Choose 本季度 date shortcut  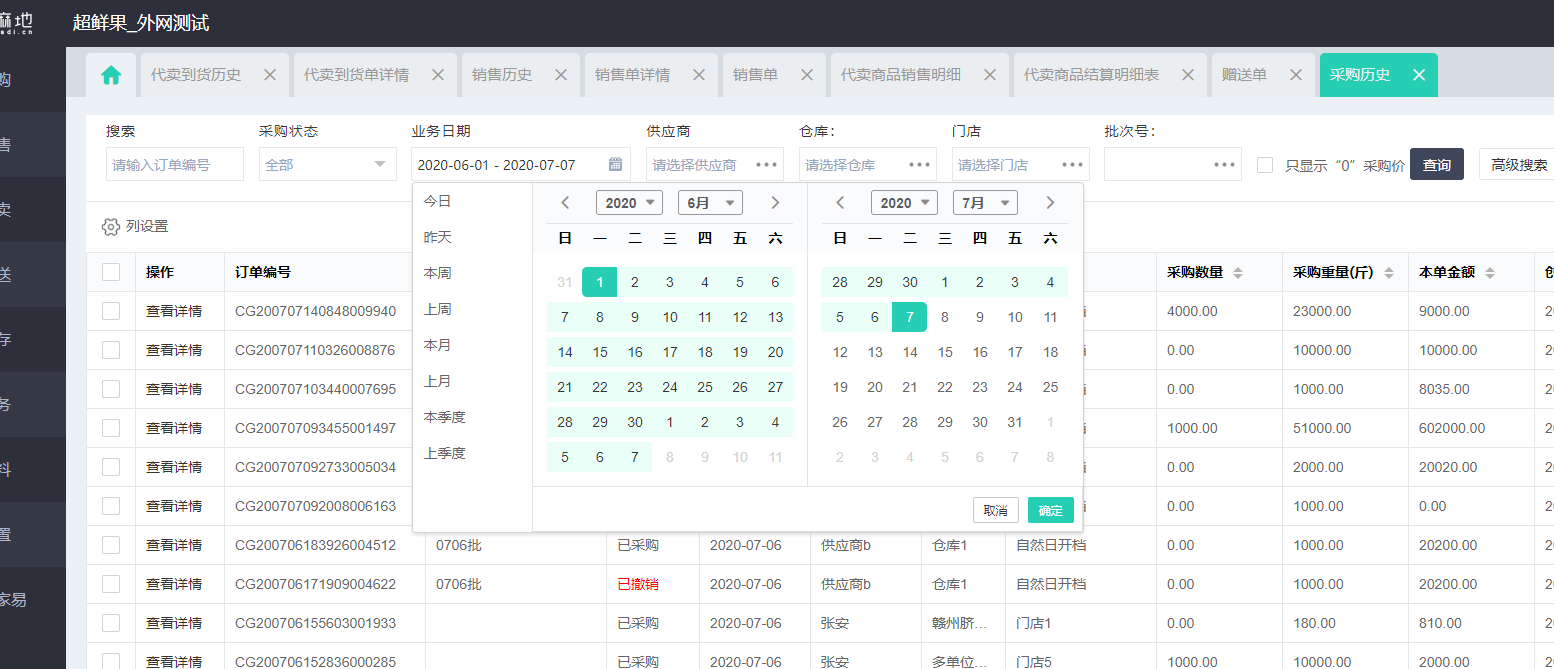click(445, 417)
